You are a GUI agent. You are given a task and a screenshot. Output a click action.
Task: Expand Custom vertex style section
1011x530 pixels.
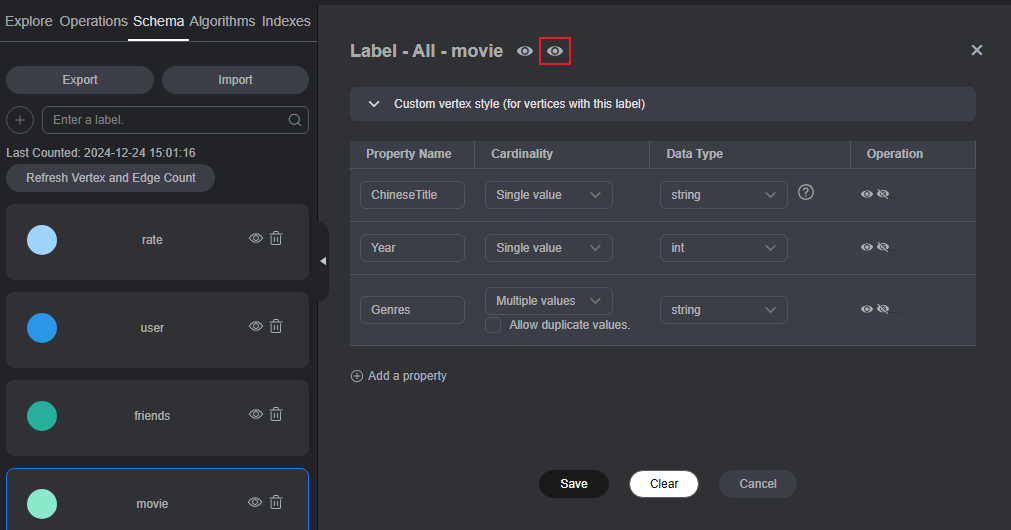(x=663, y=104)
